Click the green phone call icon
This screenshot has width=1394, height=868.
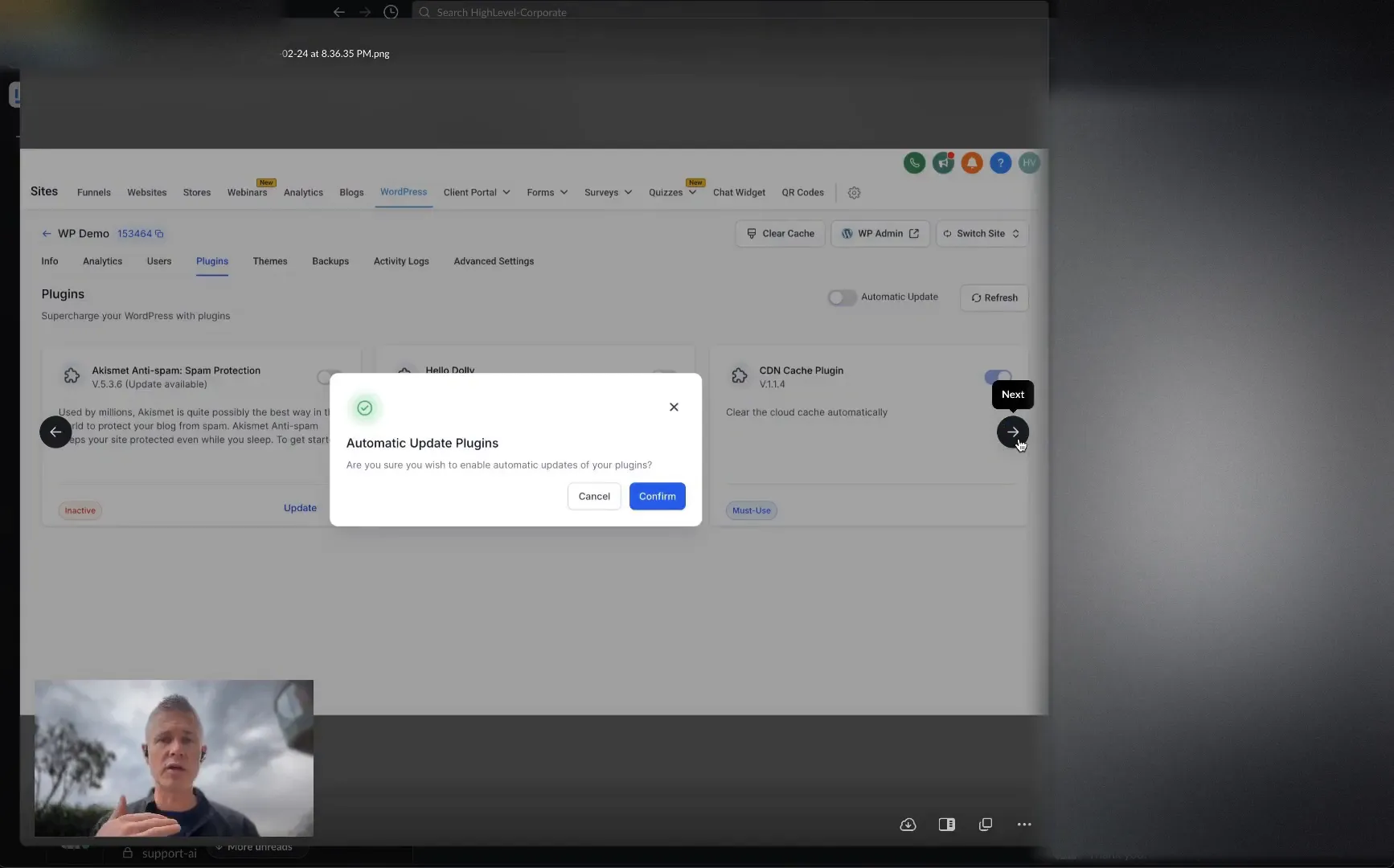[x=914, y=163]
